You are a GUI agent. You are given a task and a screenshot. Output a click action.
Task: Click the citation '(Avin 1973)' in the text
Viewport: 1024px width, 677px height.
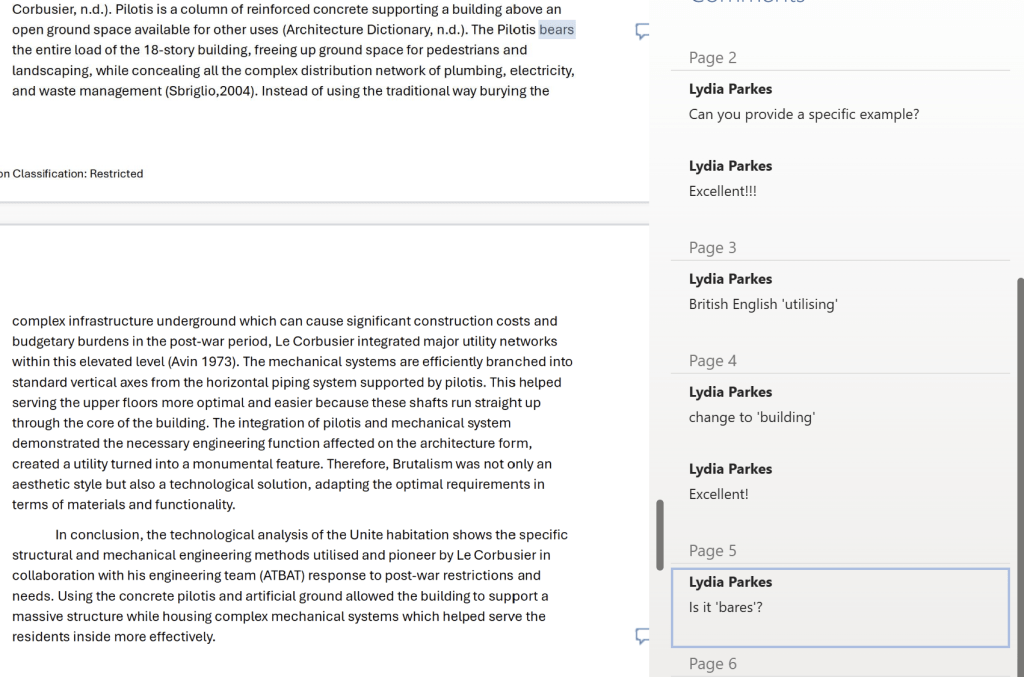203,362
